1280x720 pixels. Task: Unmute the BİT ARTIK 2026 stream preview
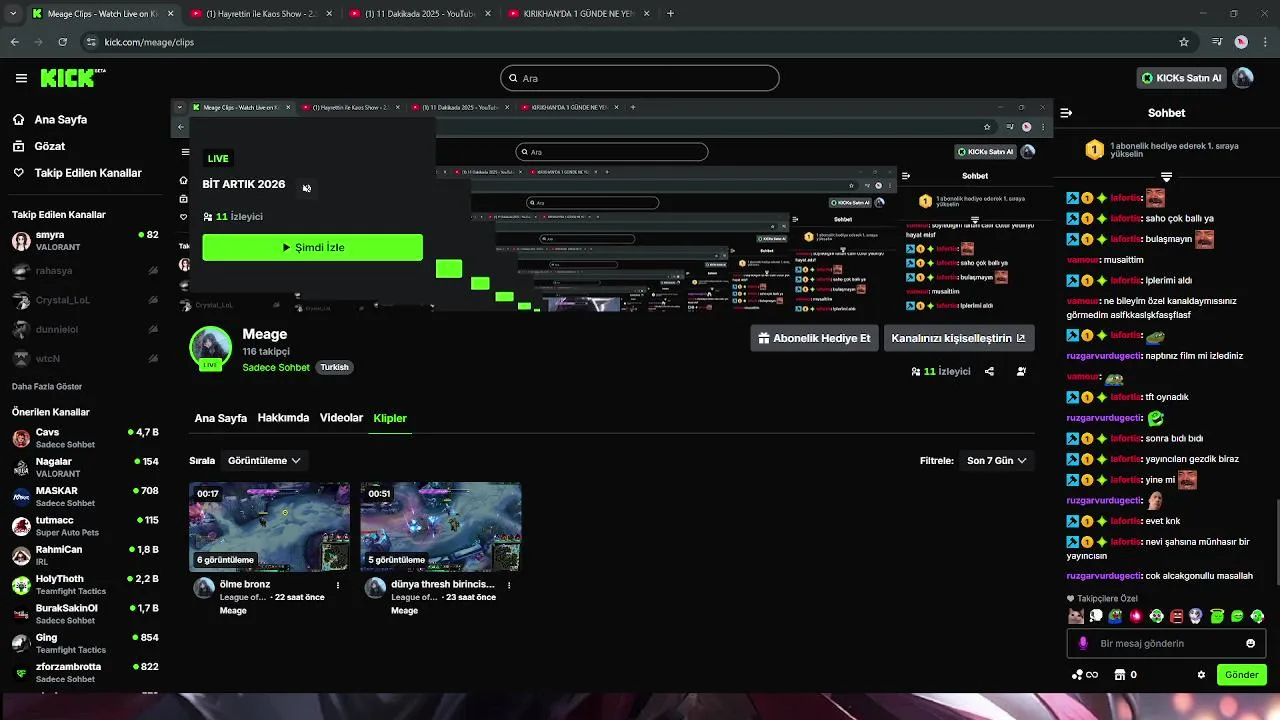(x=306, y=188)
